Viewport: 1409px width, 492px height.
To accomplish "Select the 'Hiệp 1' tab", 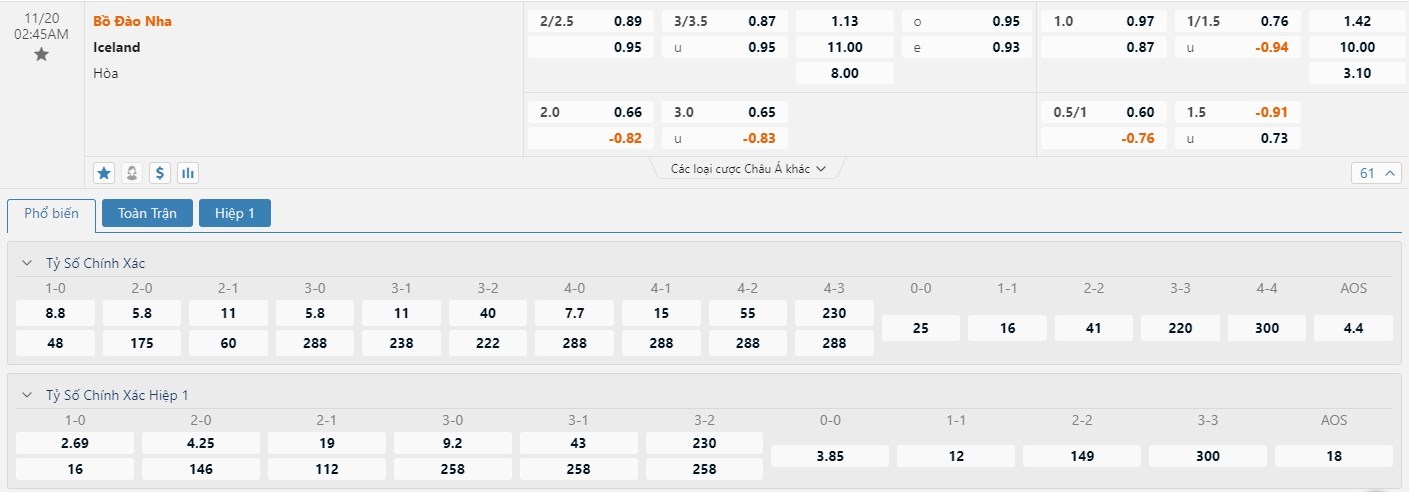I will [235, 213].
